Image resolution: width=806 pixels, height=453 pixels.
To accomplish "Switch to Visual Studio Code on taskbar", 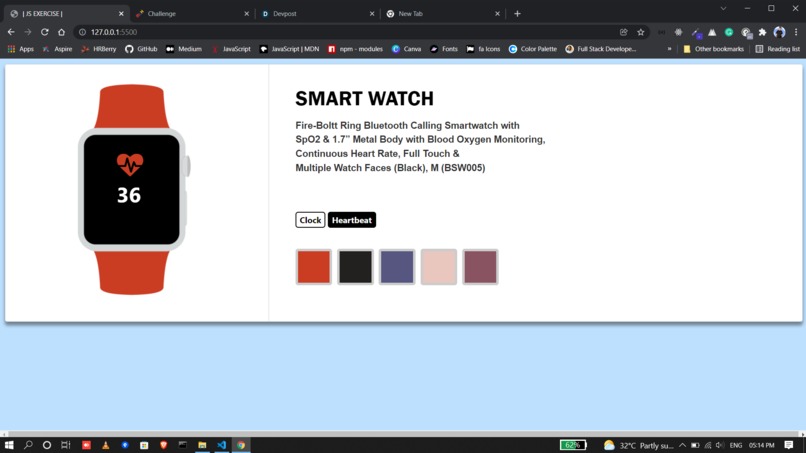I will (222, 445).
